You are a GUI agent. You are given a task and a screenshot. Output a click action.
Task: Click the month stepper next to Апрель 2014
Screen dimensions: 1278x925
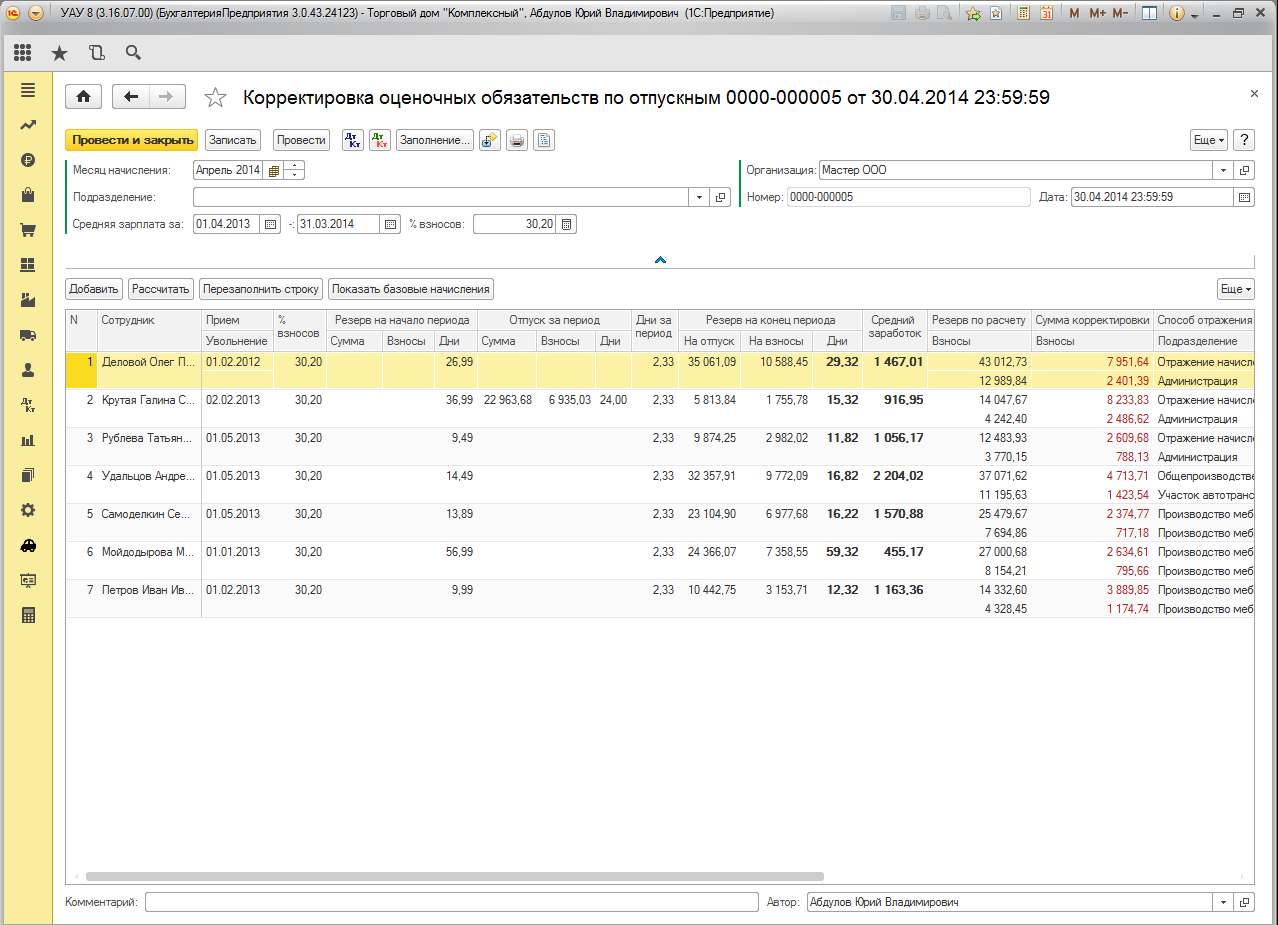(x=294, y=171)
